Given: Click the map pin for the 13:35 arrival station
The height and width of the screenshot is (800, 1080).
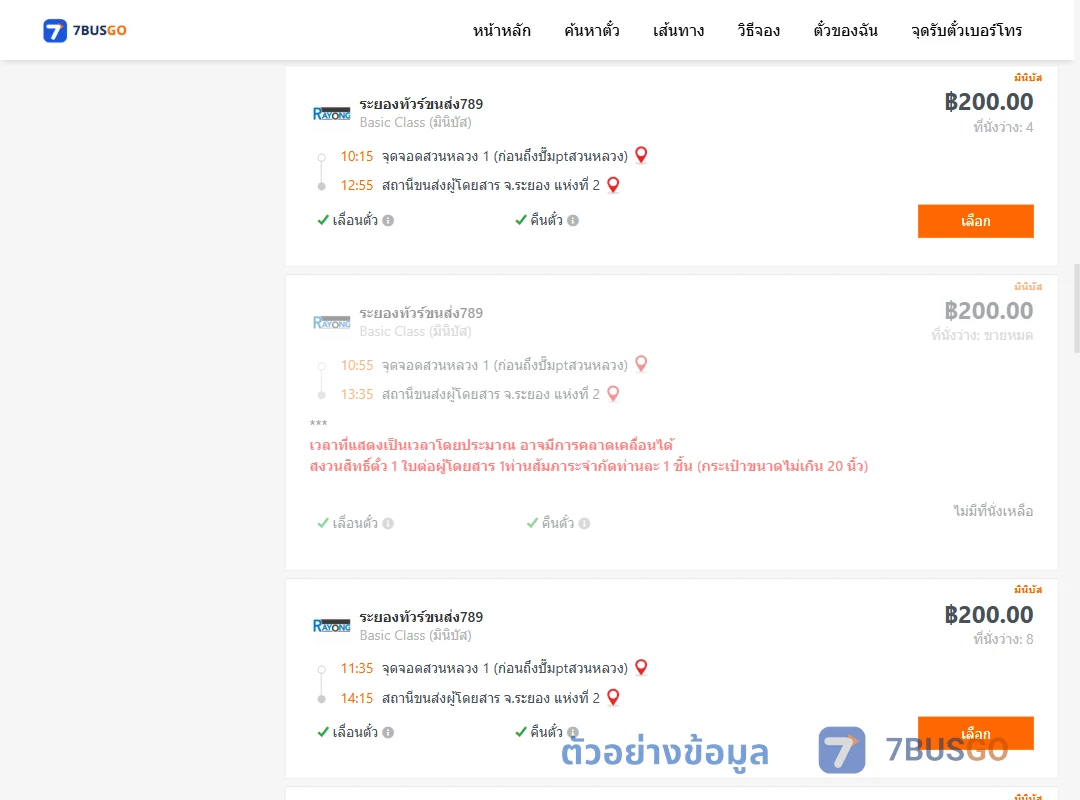Looking at the screenshot, I should pyautogui.click(x=613, y=393).
